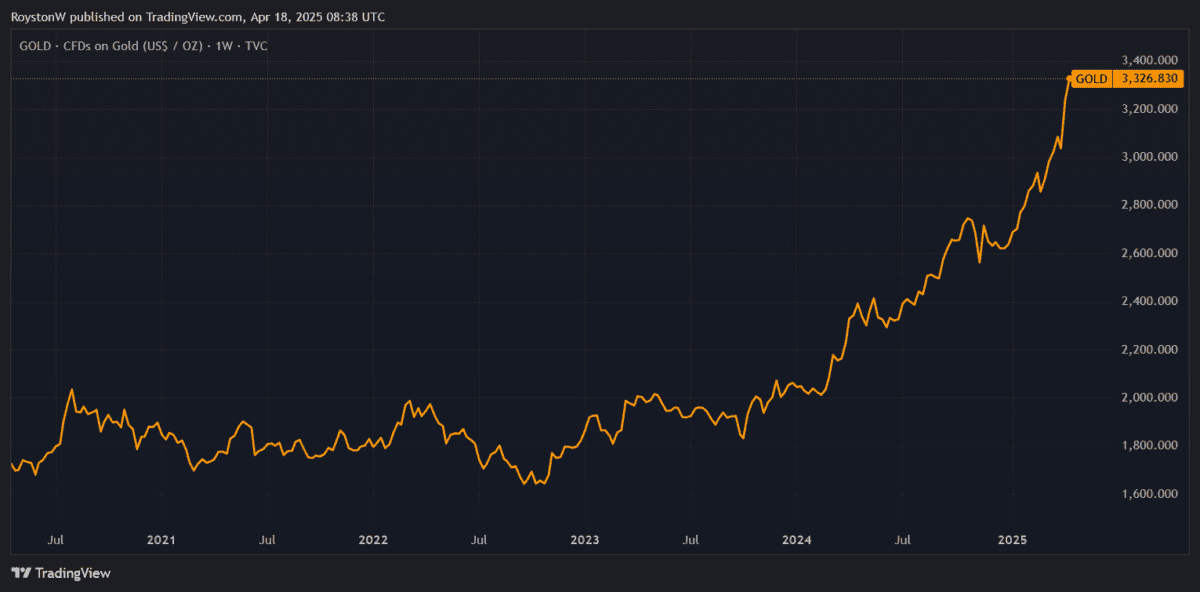The image size is (1200, 592).
Task: Click the 2,600.000 price axis label
Action: (1150, 253)
